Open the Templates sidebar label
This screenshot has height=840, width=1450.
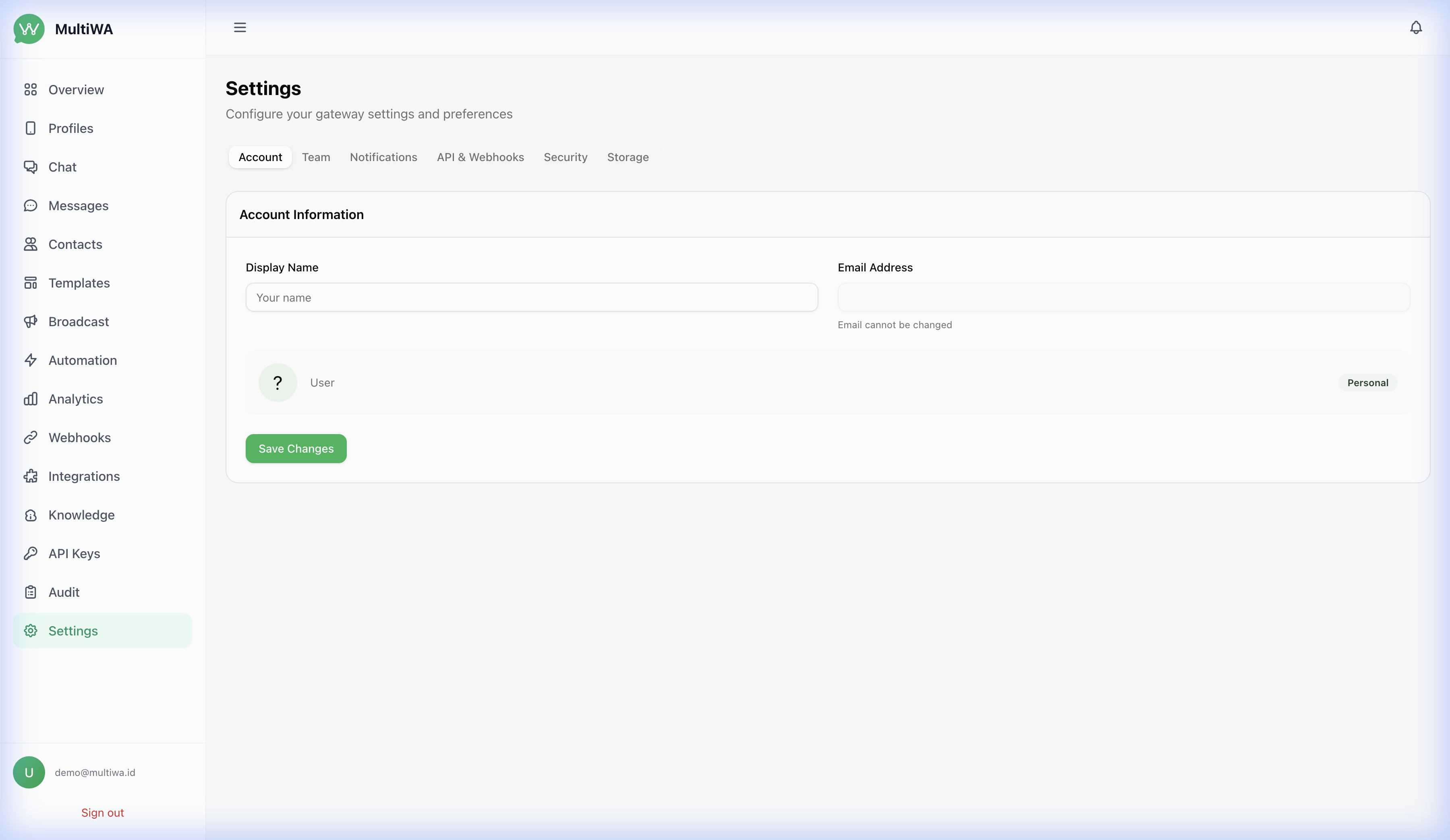[79, 283]
